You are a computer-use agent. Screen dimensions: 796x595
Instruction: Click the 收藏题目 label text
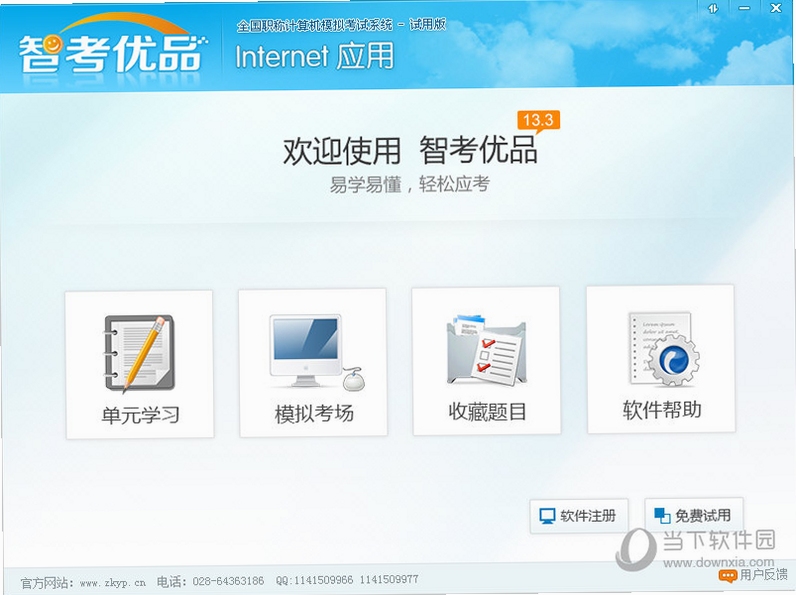coord(487,411)
